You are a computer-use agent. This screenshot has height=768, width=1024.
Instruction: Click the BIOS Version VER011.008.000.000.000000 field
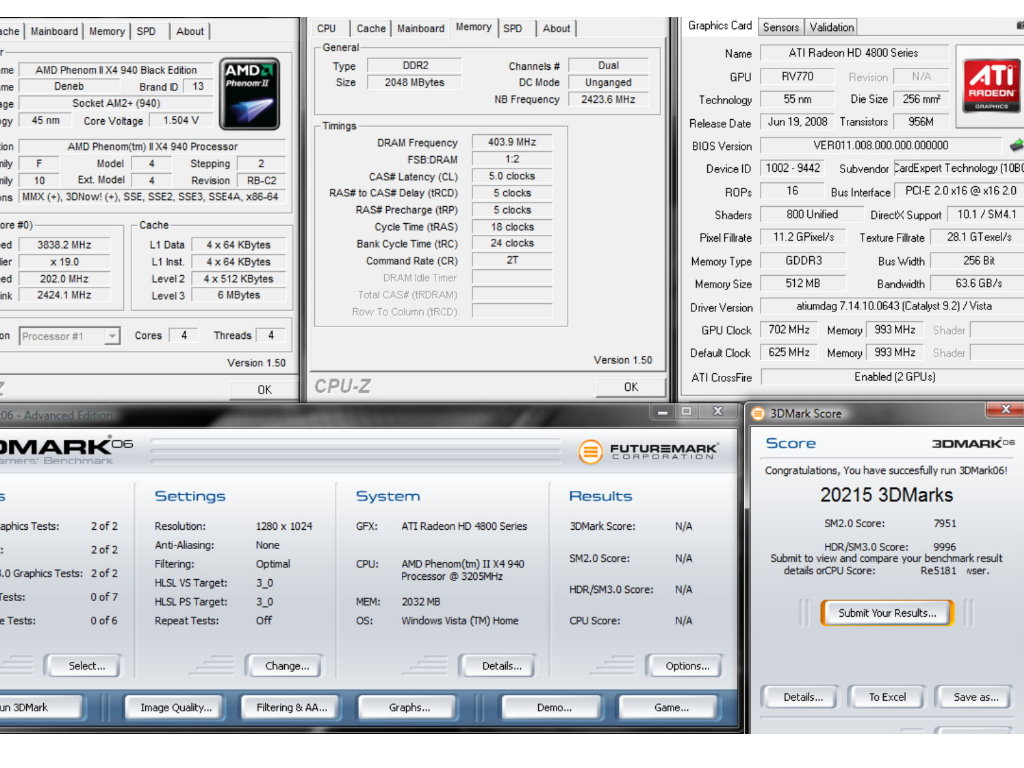tap(881, 145)
